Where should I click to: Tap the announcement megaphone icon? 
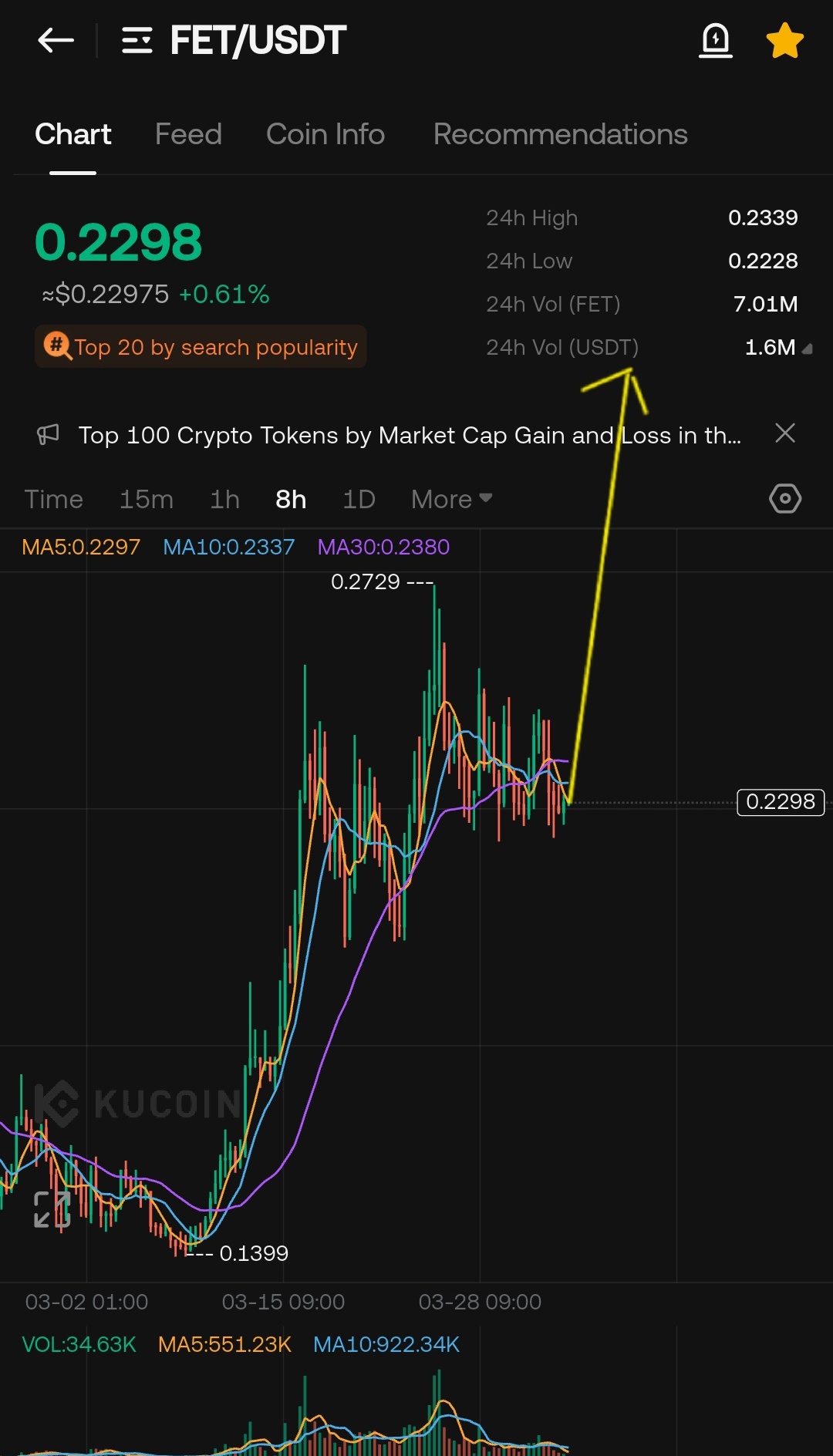click(48, 434)
